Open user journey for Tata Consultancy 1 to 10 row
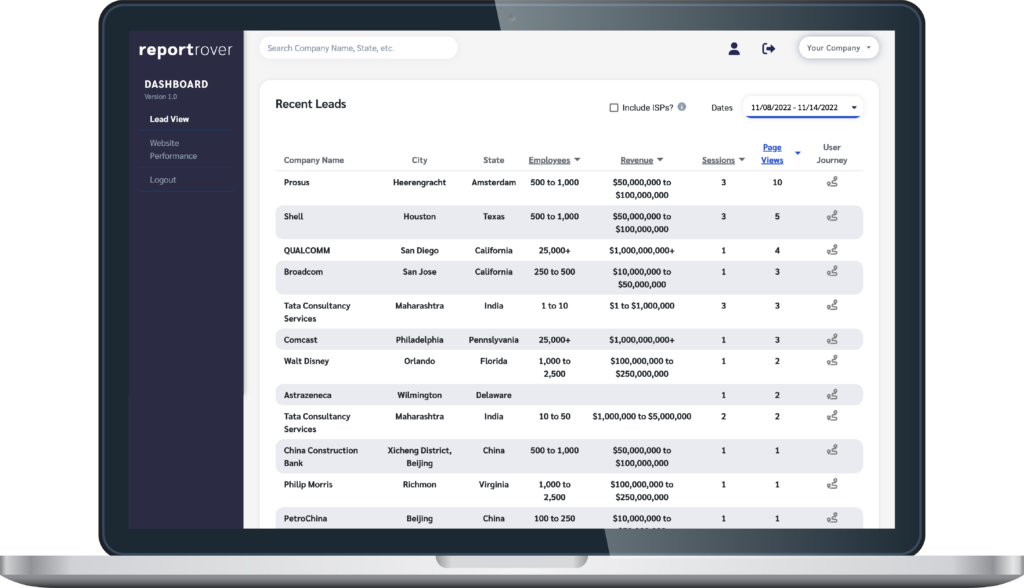The image size is (1024, 588). click(832, 305)
